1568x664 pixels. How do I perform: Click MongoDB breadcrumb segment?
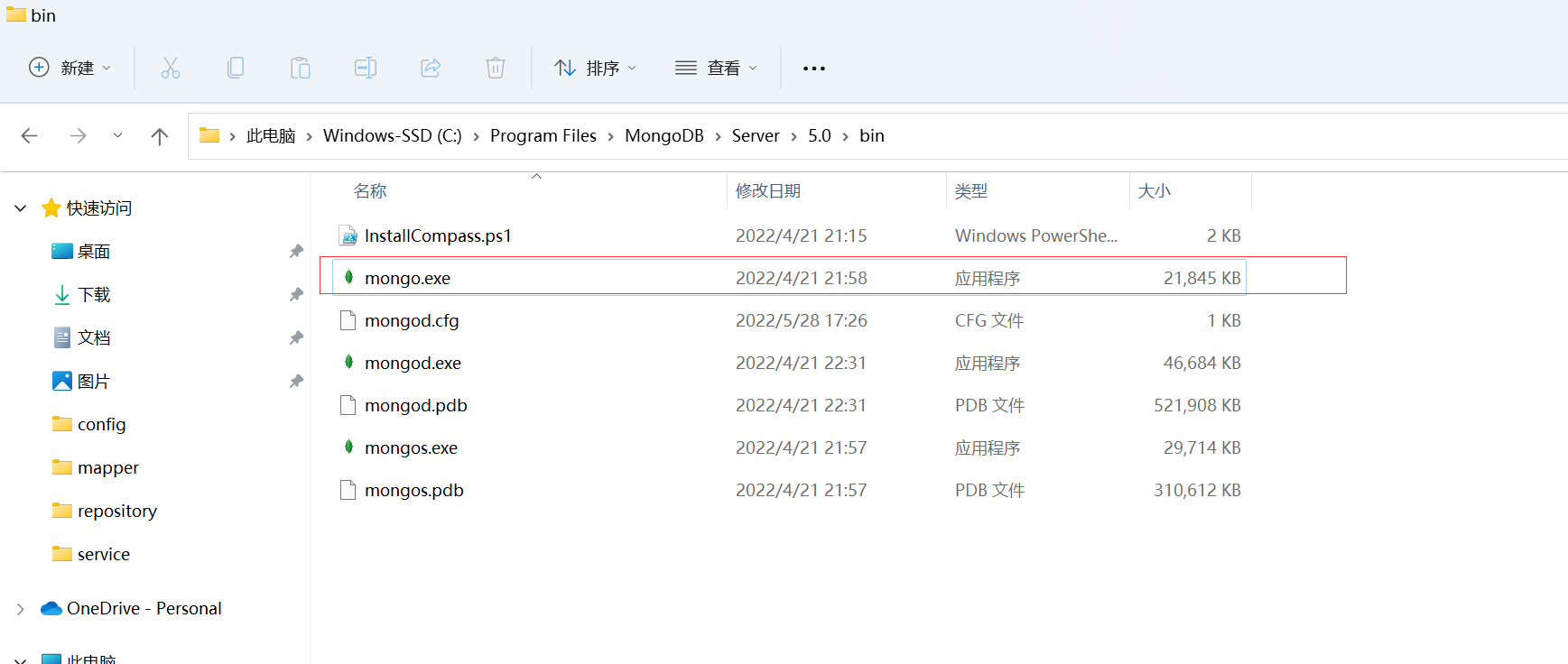pyautogui.click(x=664, y=135)
